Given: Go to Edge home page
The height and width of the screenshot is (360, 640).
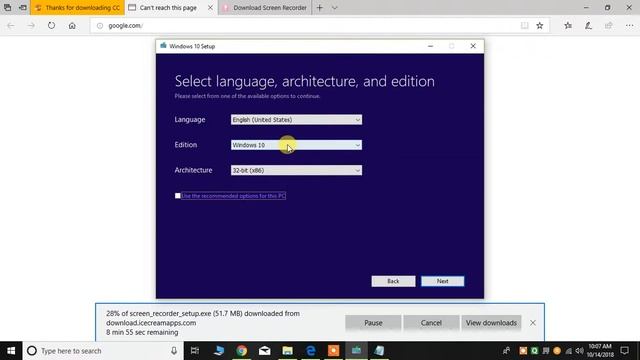Looking at the screenshot, I should 72,25.
